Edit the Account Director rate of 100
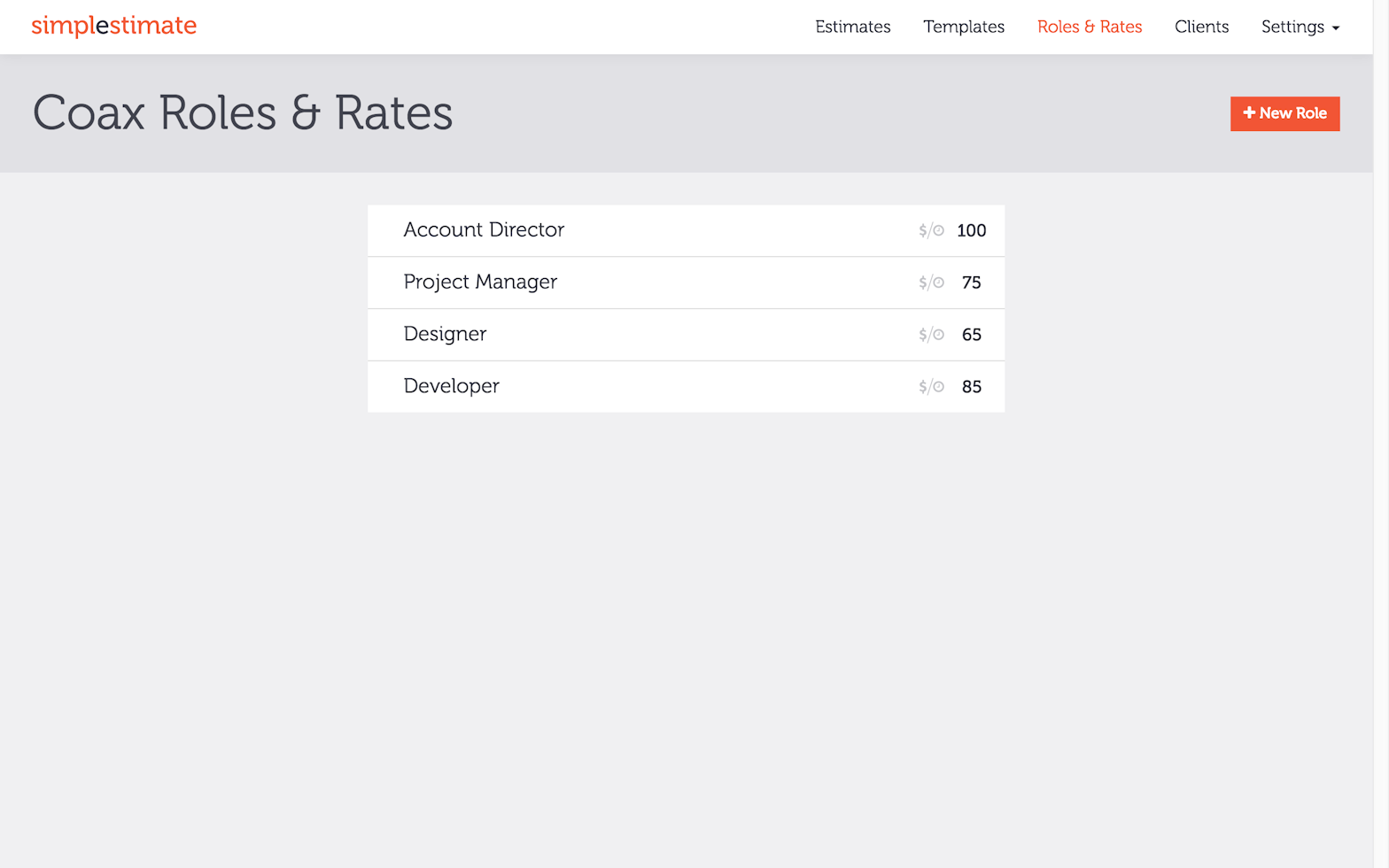This screenshot has width=1389, height=868. tap(971, 230)
